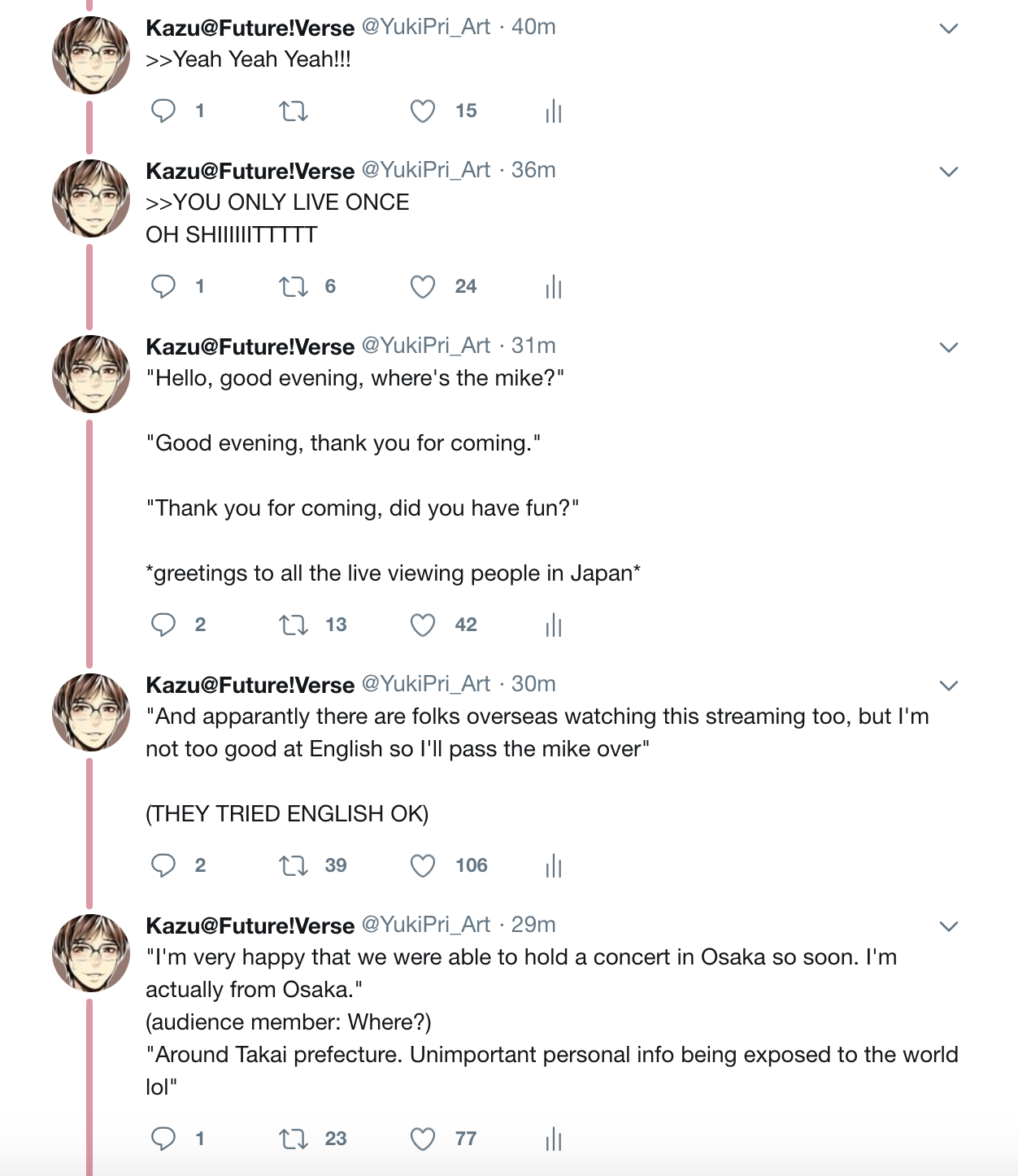View analytics for 'YOU ONLY LIVE ONCE' tweet
The width and height of the screenshot is (1018, 1176).
pos(554,286)
